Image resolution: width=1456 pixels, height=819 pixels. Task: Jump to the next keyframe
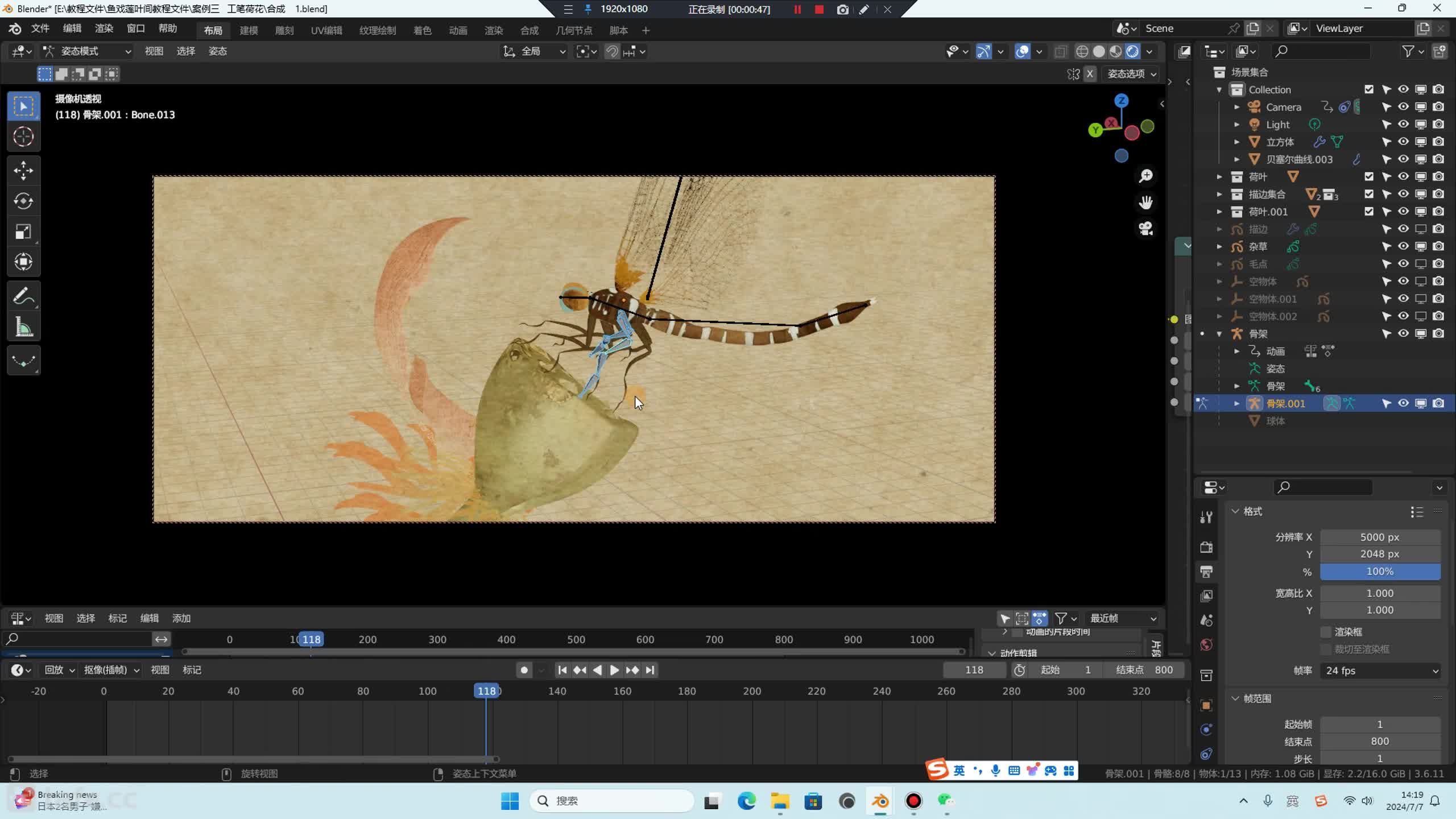632,670
